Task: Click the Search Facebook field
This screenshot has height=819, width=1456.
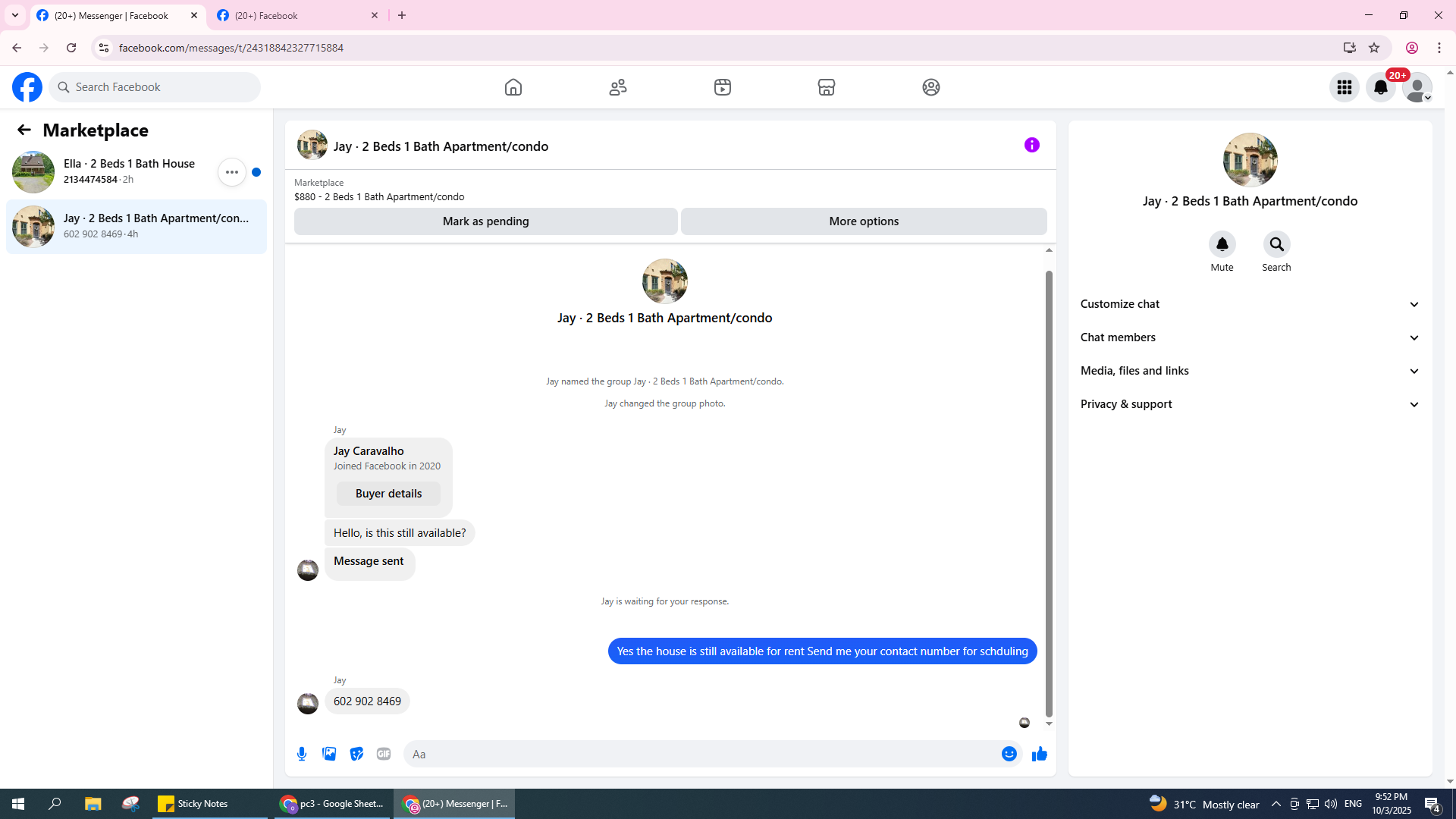Action: (155, 87)
